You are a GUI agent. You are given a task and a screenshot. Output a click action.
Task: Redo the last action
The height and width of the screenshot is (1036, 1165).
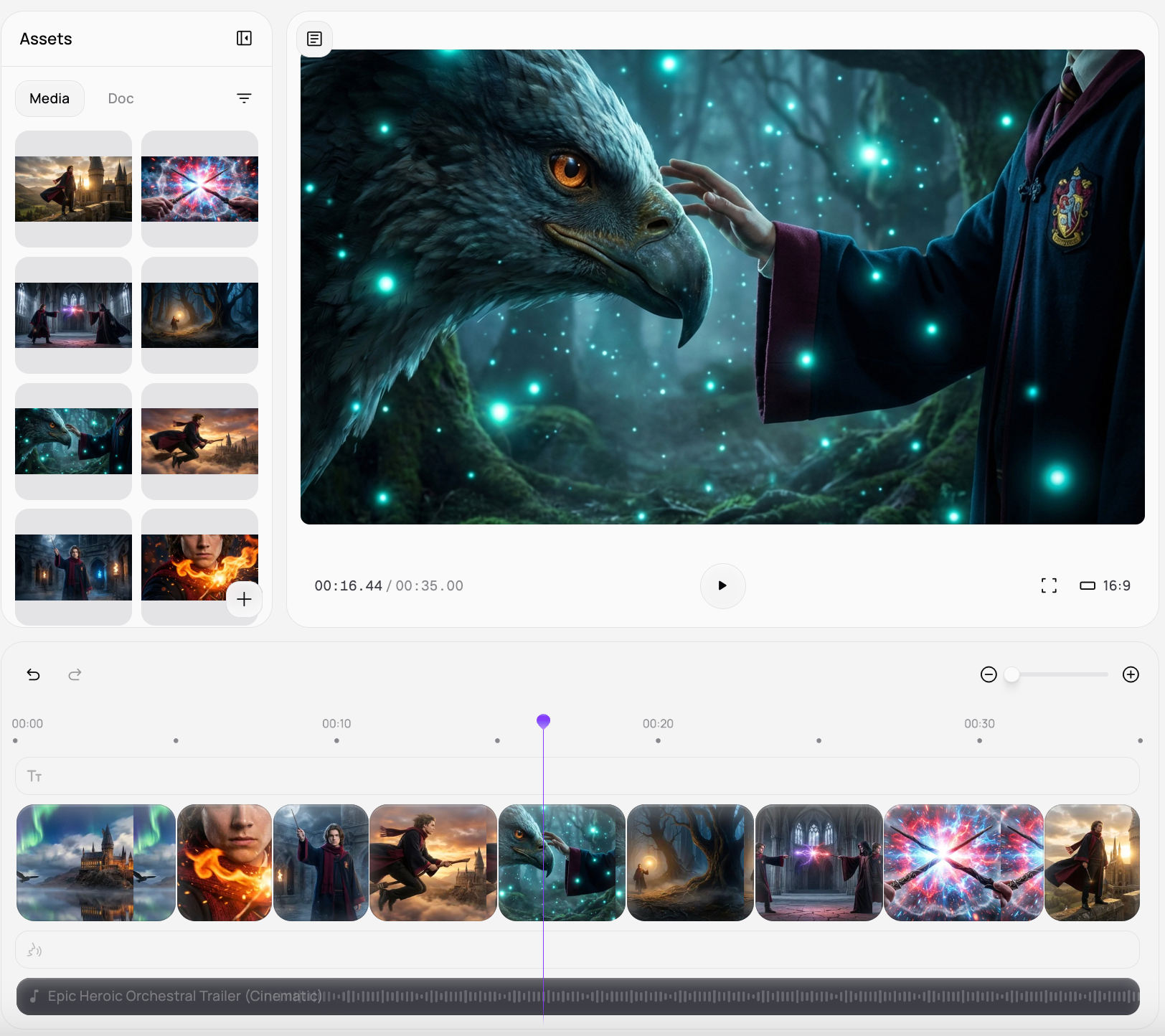[75, 674]
